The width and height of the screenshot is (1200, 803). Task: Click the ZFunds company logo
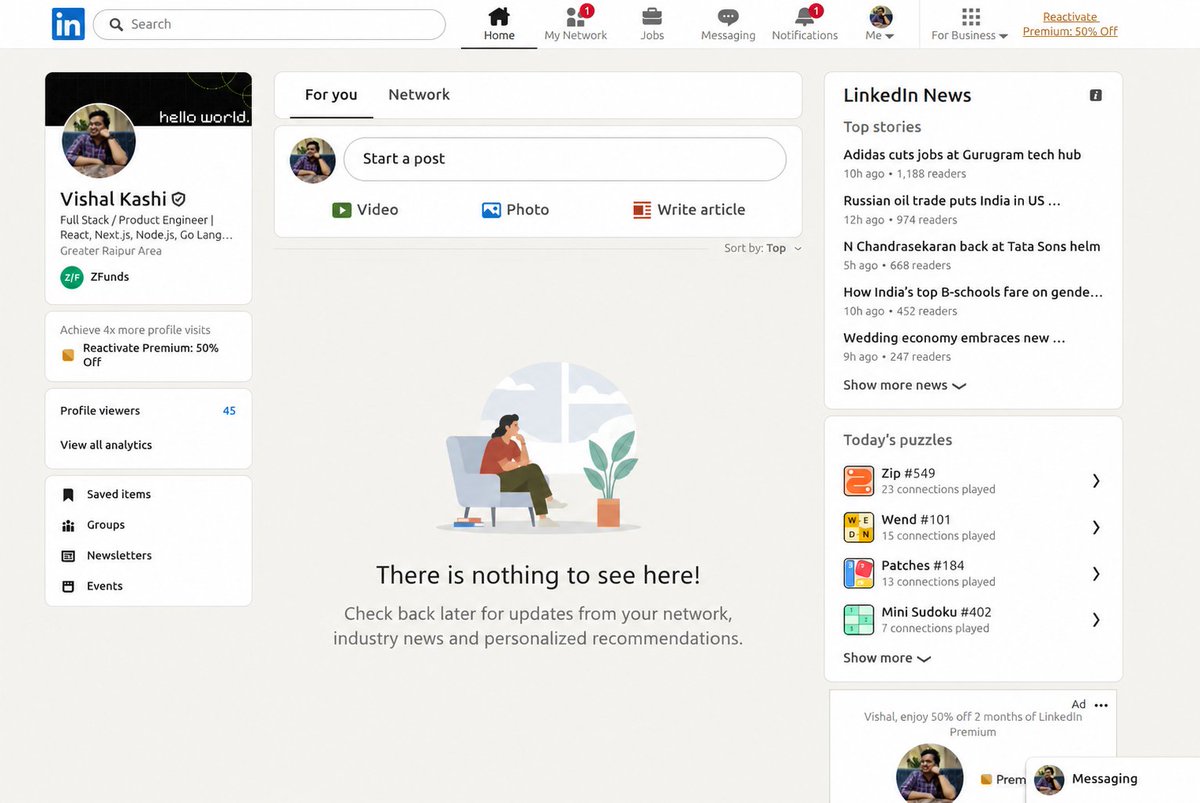tap(72, 277)
